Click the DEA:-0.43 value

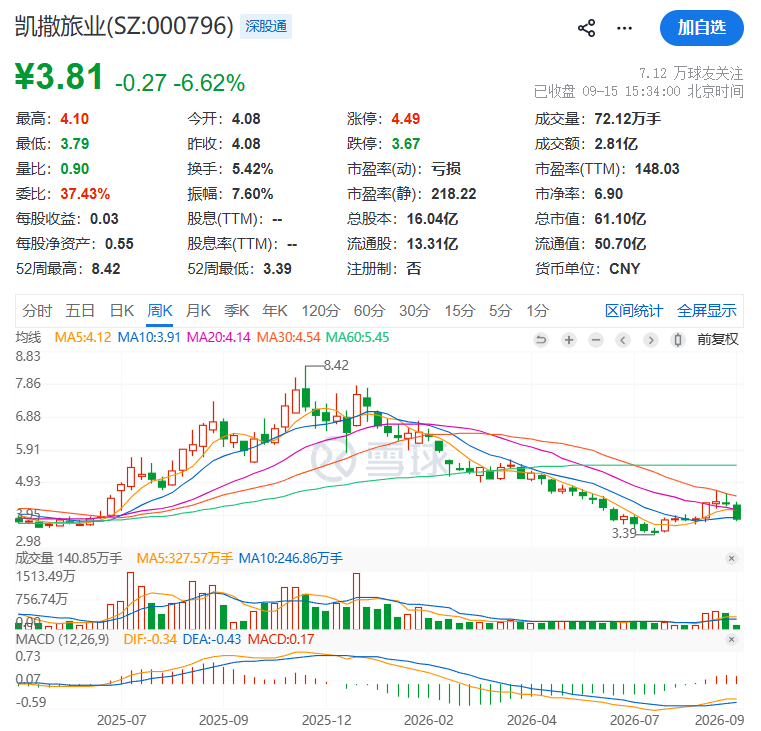tap(212, 639)
